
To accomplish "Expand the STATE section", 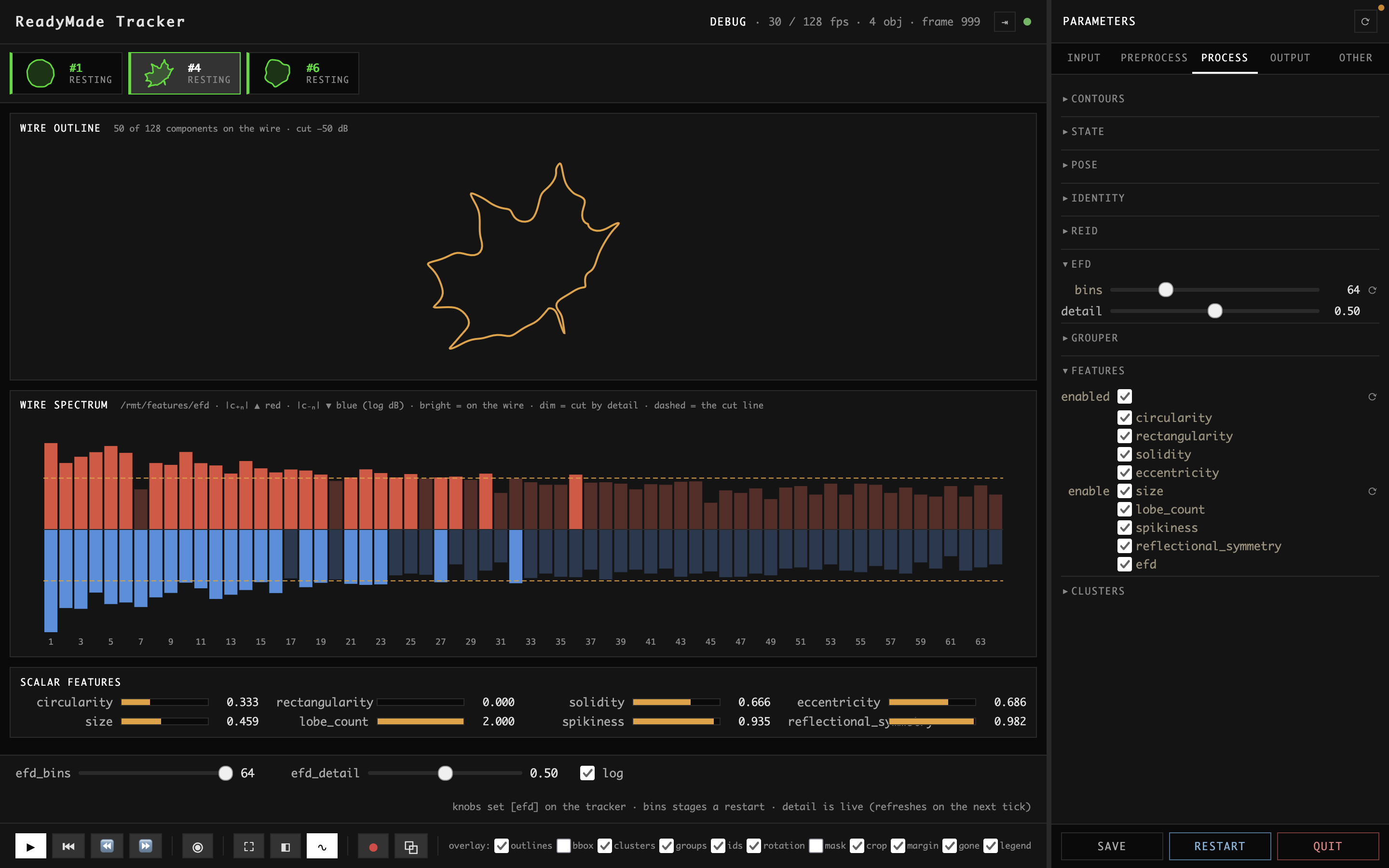I will point(1220,132).
